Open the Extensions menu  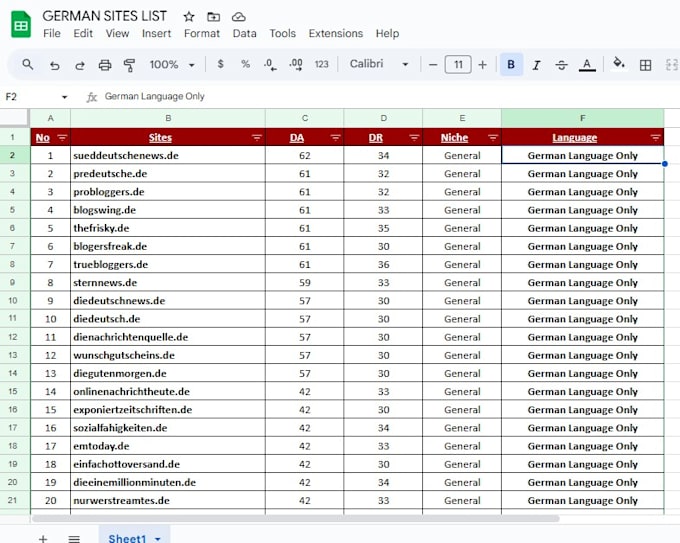[x=336, y=33]
